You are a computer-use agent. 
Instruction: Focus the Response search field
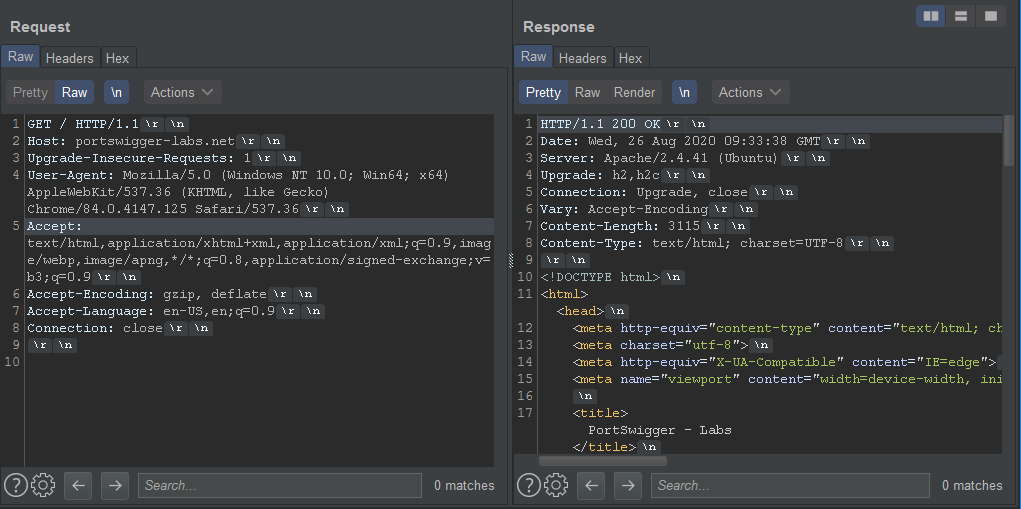(790, 486)
